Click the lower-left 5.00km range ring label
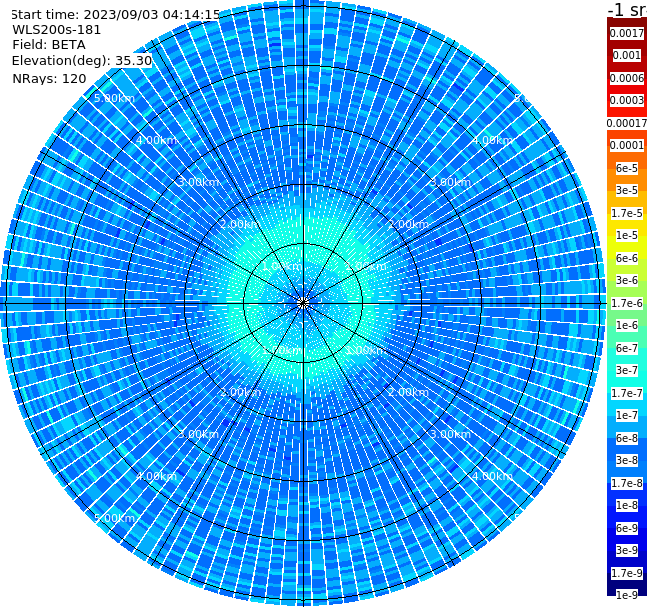Image resolution: width=647 pixels, height=607 pixels. tap(114, 518)
